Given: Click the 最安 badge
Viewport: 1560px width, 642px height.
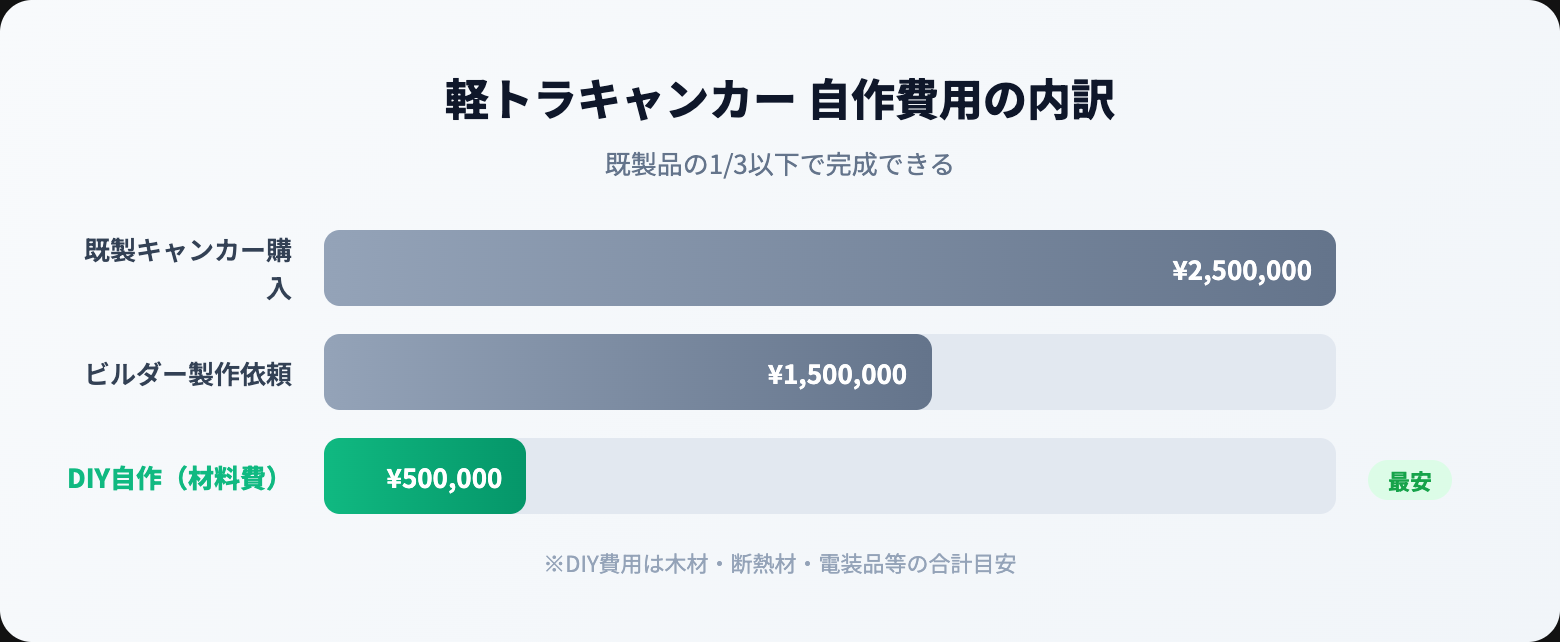Looking at the screenshot, I should tap(1409, 481).
